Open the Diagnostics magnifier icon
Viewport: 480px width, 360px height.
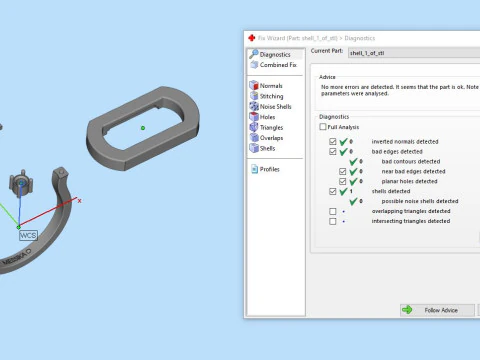tap(254, 54)
